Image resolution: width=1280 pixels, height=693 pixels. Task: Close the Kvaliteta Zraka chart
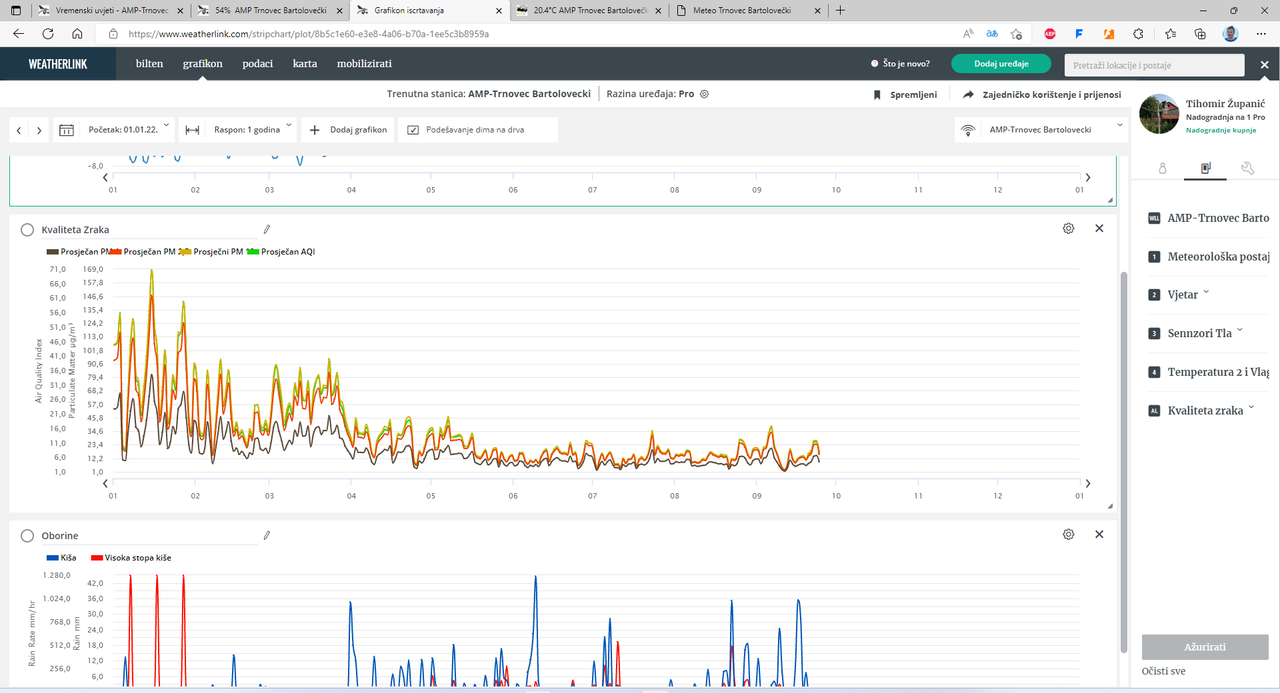point(1099,228)
